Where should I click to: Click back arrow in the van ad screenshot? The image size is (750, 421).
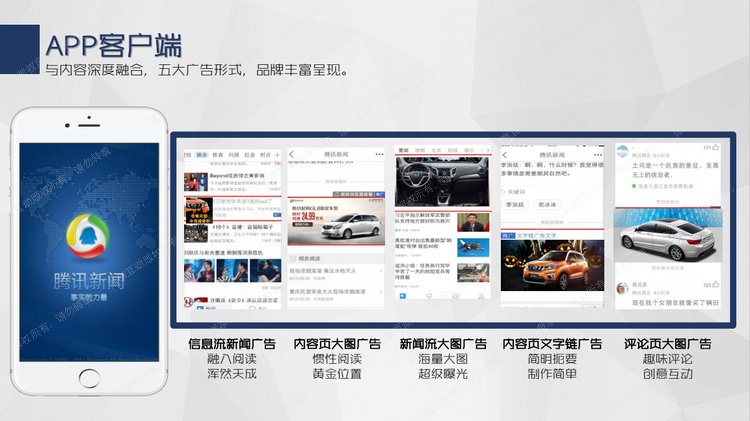point(291,154)
